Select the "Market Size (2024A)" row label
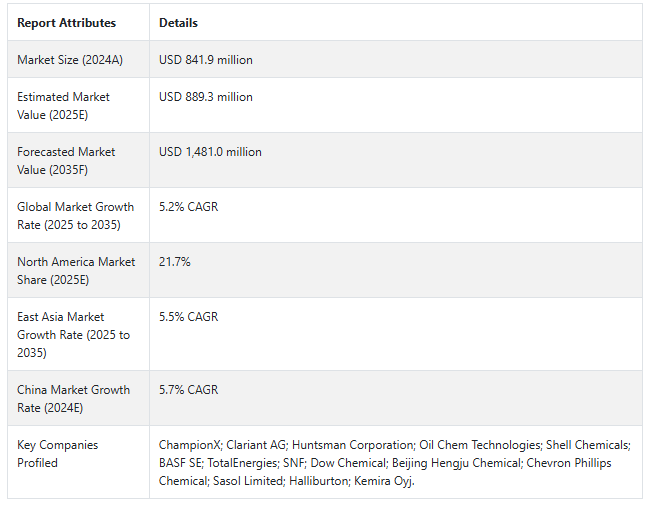Image resolution: width=646 pixels, height=505 pixels. pos(69,60)
